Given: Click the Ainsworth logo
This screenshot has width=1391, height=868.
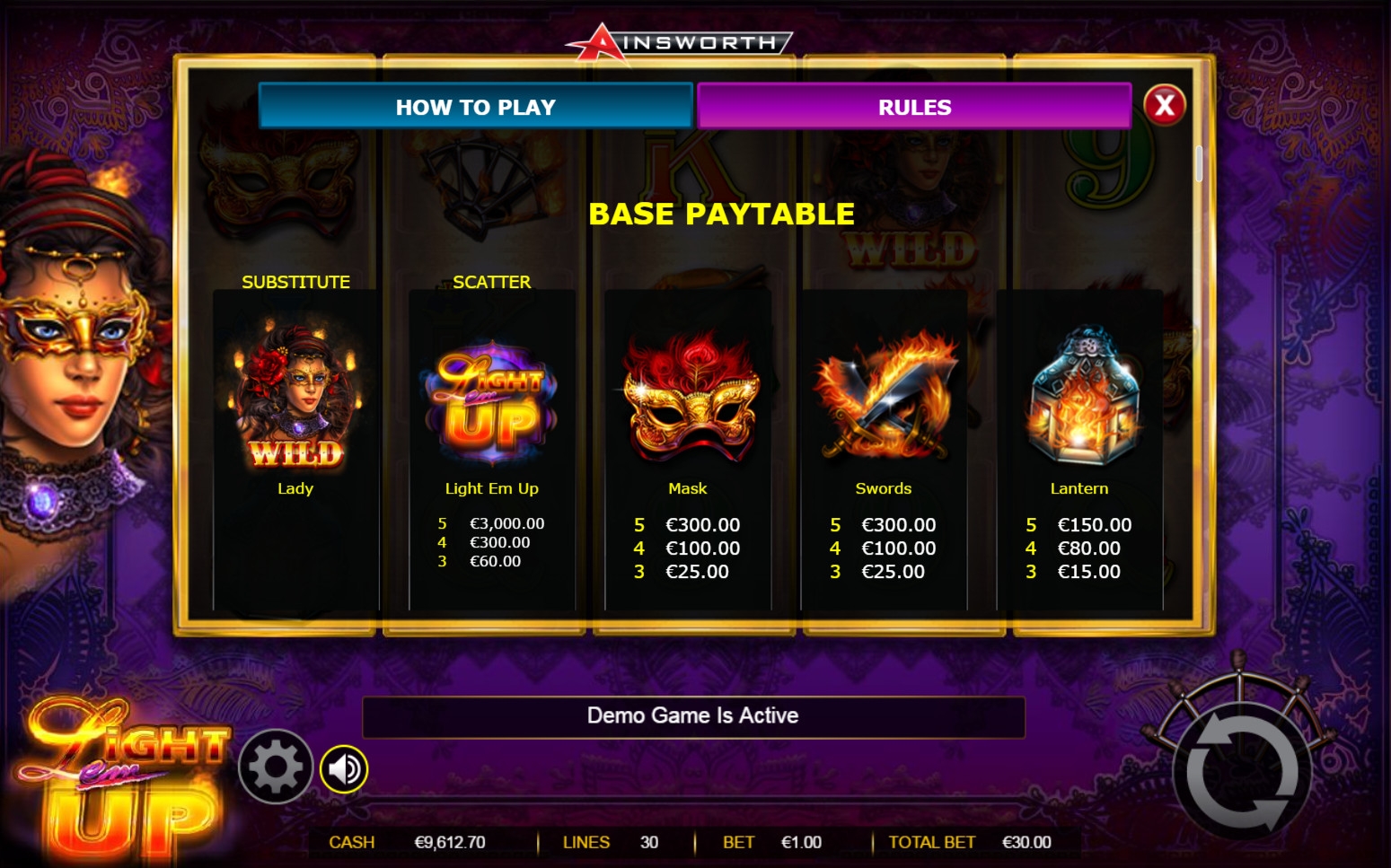Looking at the screenshot, I should coord(679,42).
